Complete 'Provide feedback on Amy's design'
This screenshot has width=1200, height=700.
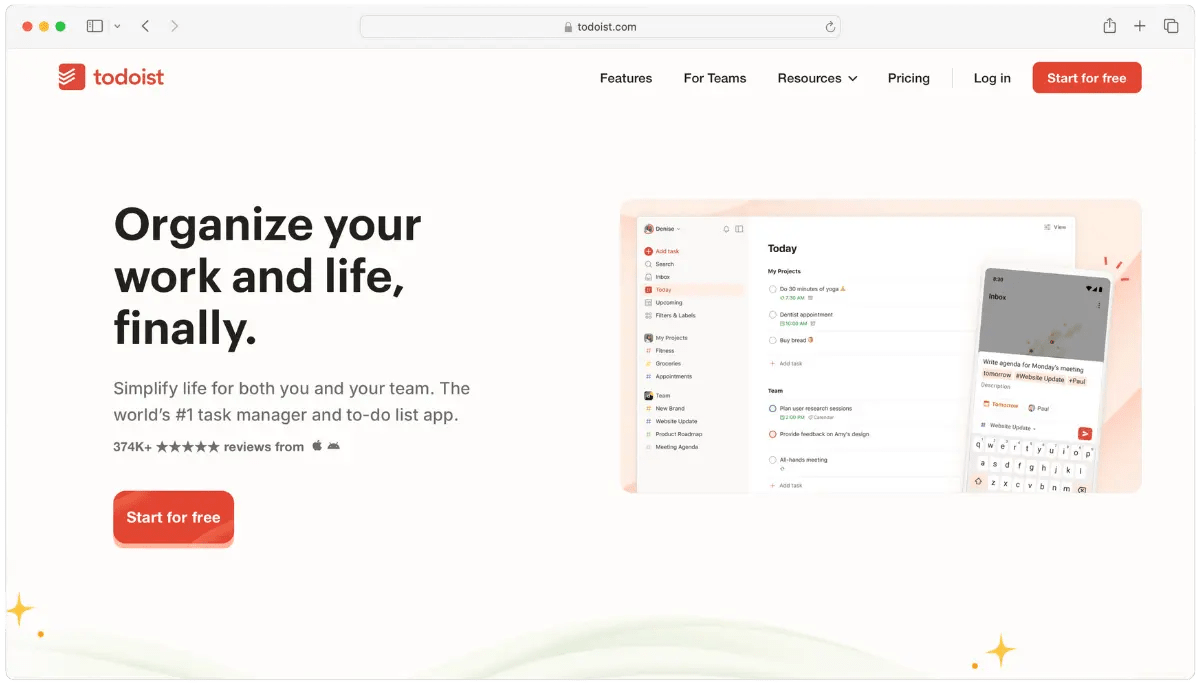pos(773,435)
